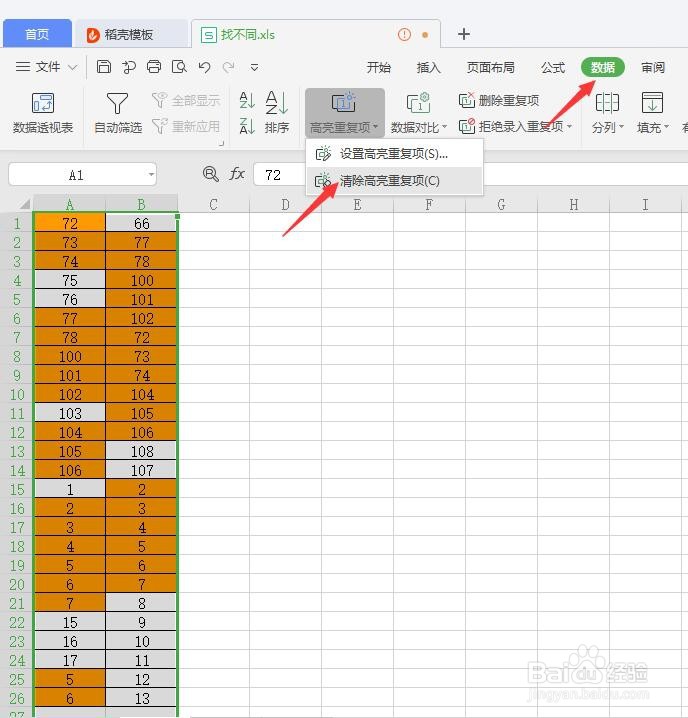
Task: Click the Select All corner triangle
Action: click(24, 204)
